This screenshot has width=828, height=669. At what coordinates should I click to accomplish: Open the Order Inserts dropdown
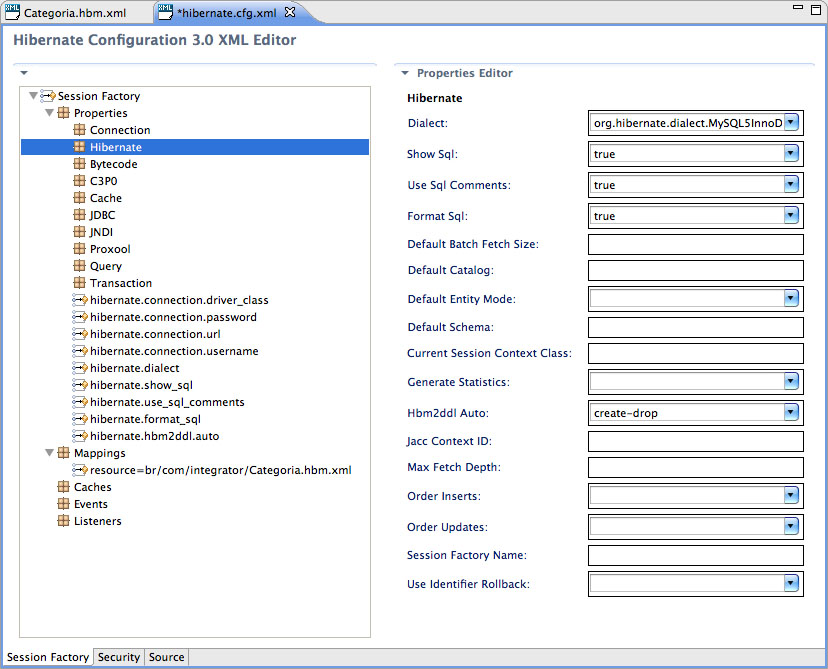coord(791,496)
